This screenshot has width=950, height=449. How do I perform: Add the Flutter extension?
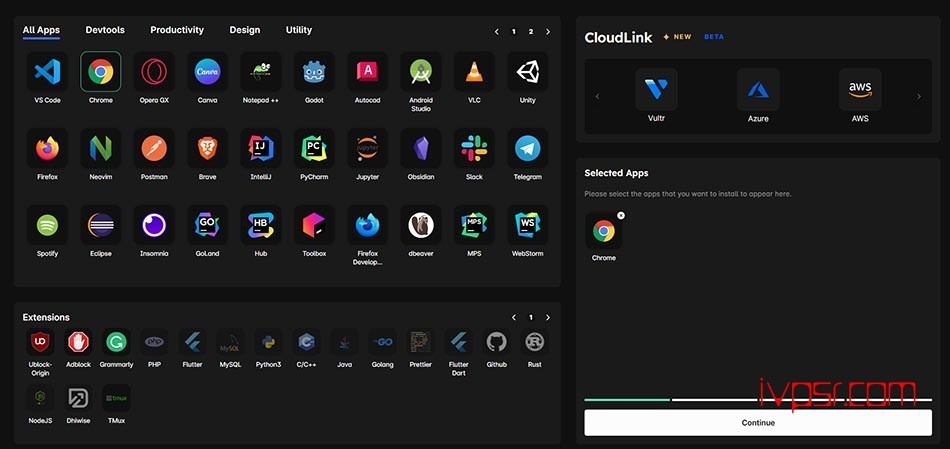pyautogui.click(x=192, y=342)
